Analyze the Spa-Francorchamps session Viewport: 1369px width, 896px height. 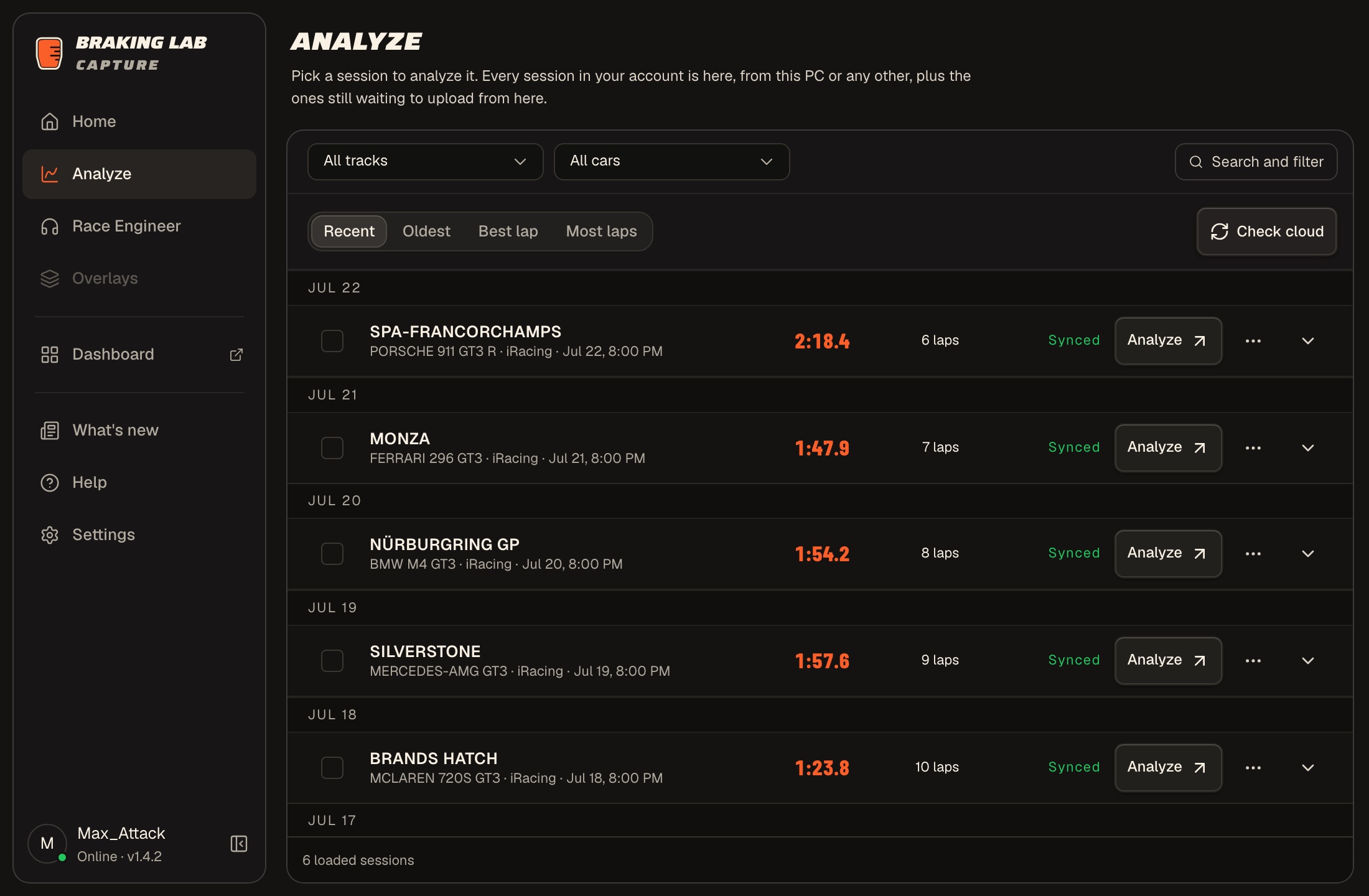(x=1168, y=341)
